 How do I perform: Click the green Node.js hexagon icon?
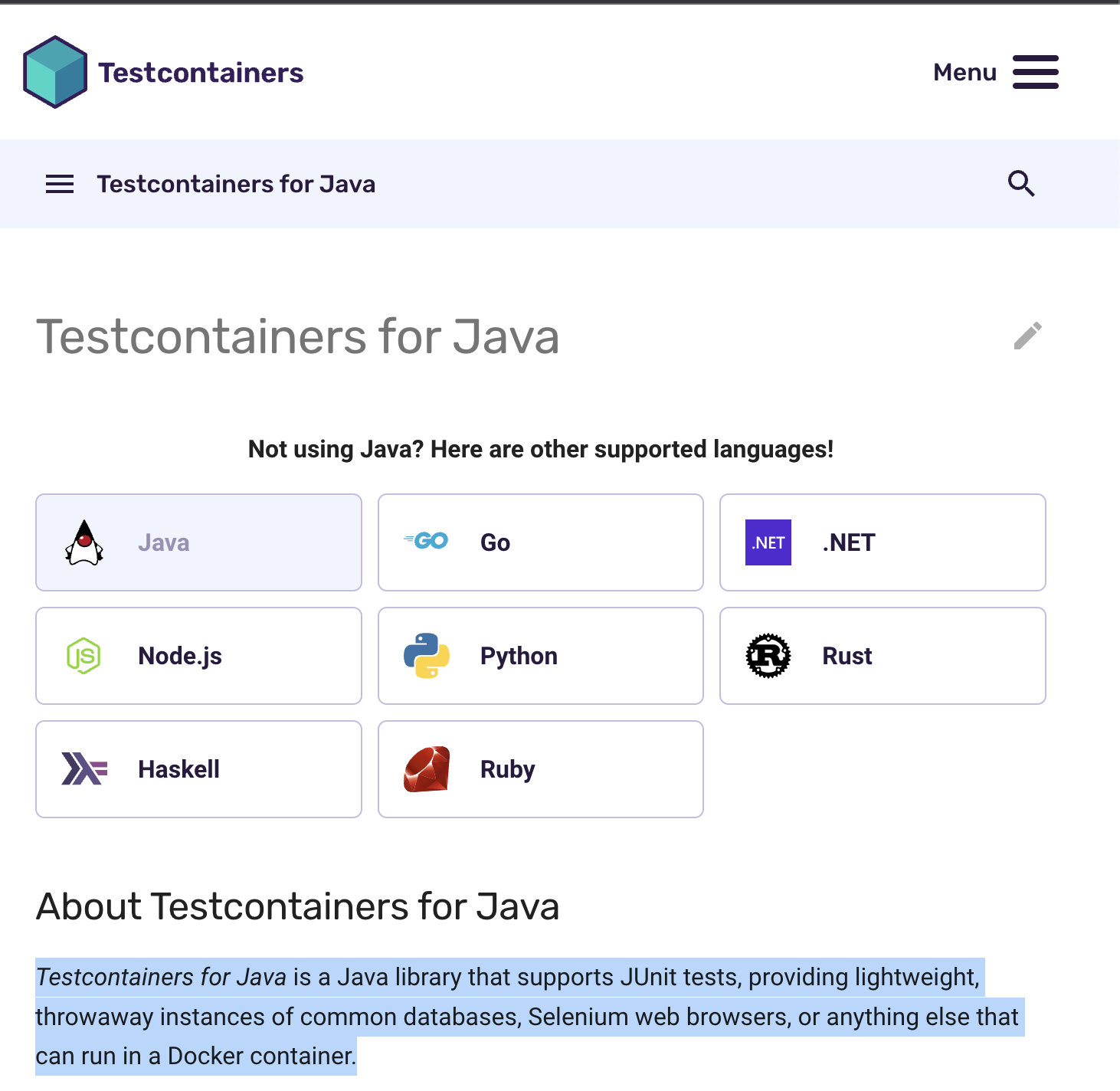point(84,656)
